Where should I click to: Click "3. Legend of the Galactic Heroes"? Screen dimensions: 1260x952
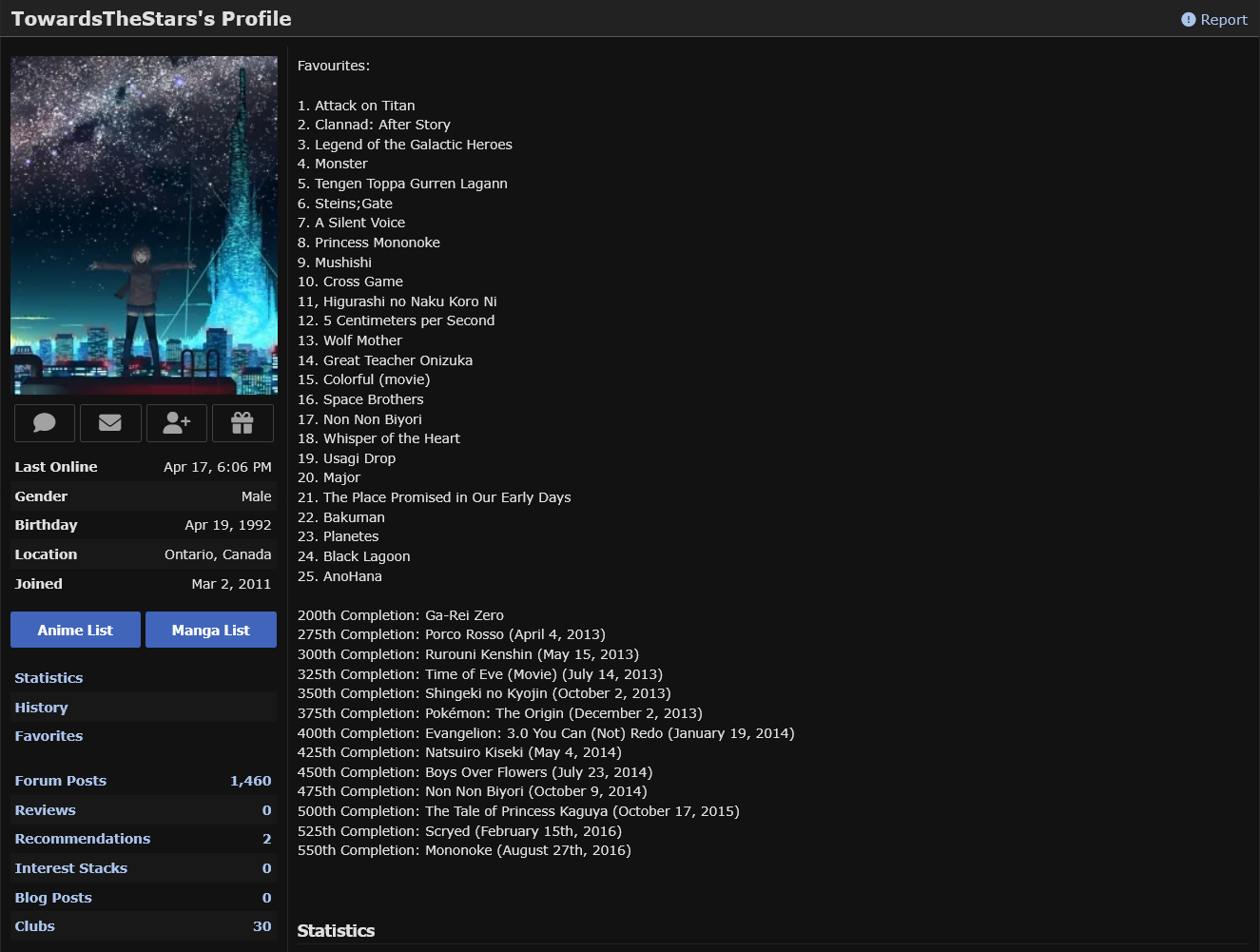tap(405, 145)
